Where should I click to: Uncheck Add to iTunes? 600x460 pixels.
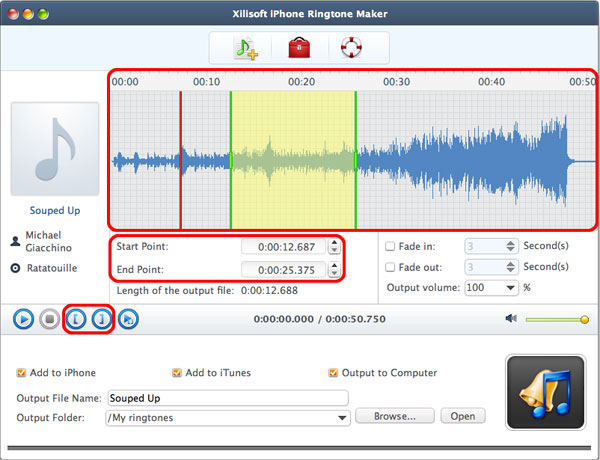pos(176,373)
